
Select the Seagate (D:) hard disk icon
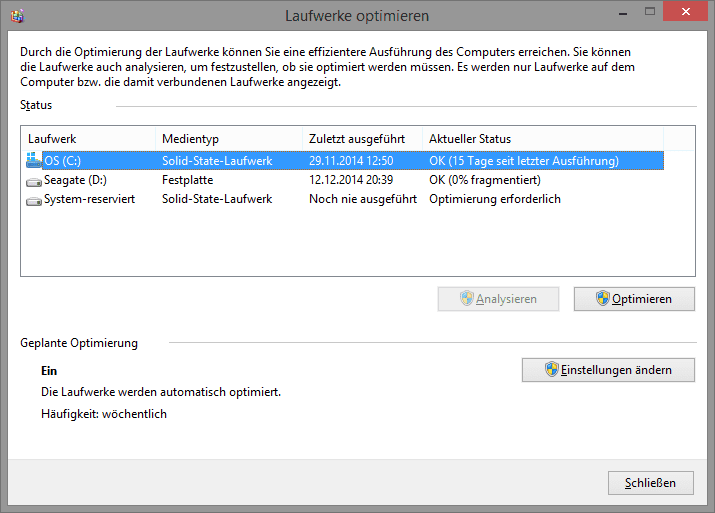pyautogui.click(x=34, y=182)
